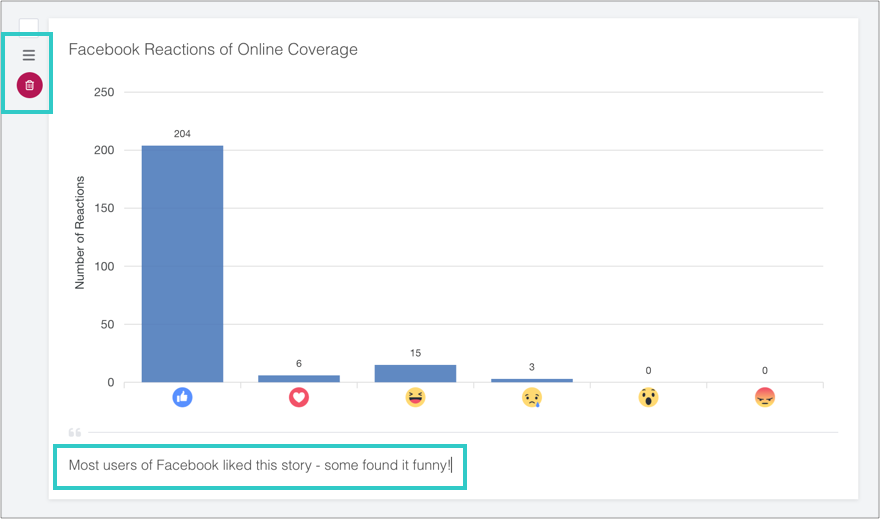This screenshot has width=880, height=519.
Task: Click into the comment text field about Facebook users
Action: [260, 466]
